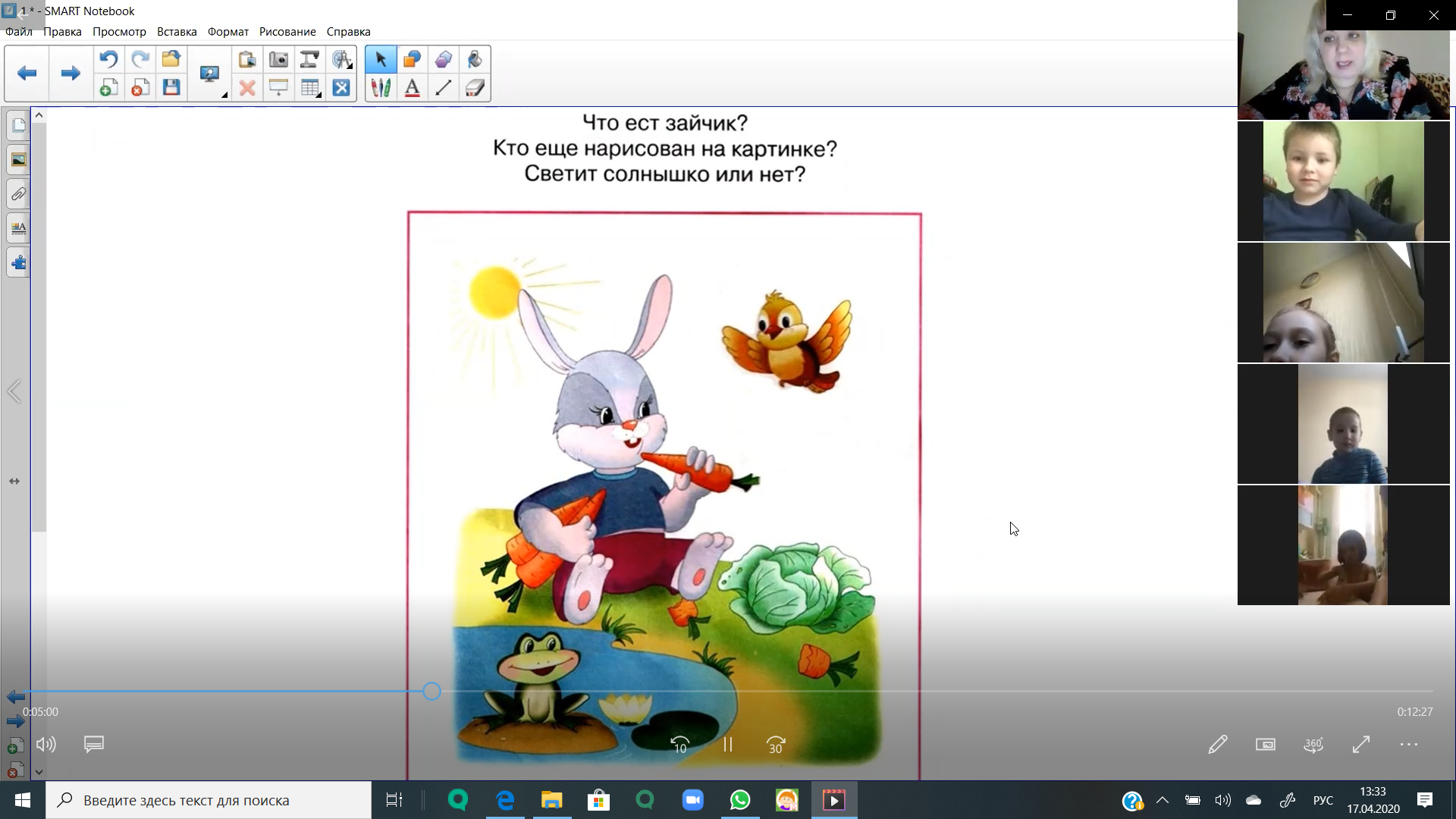Viewport: 1456px width, 819px height.
Task: Show the screen shade
Action: pos(279,88)
